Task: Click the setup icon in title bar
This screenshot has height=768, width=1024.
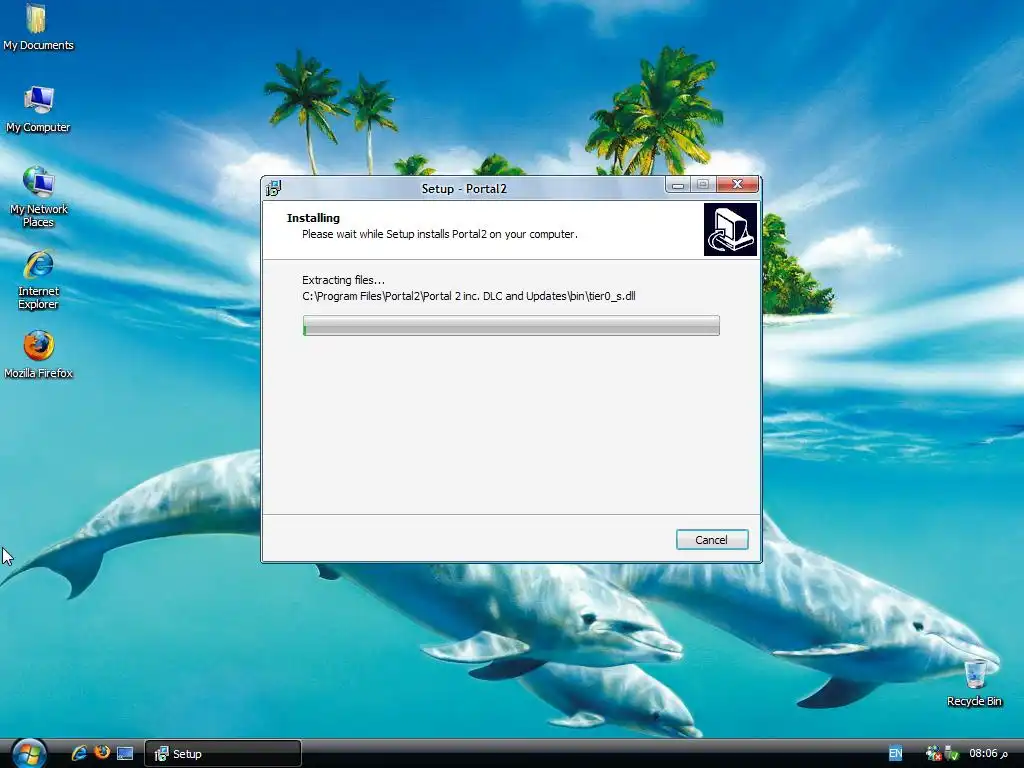Action: pos(274,188)
